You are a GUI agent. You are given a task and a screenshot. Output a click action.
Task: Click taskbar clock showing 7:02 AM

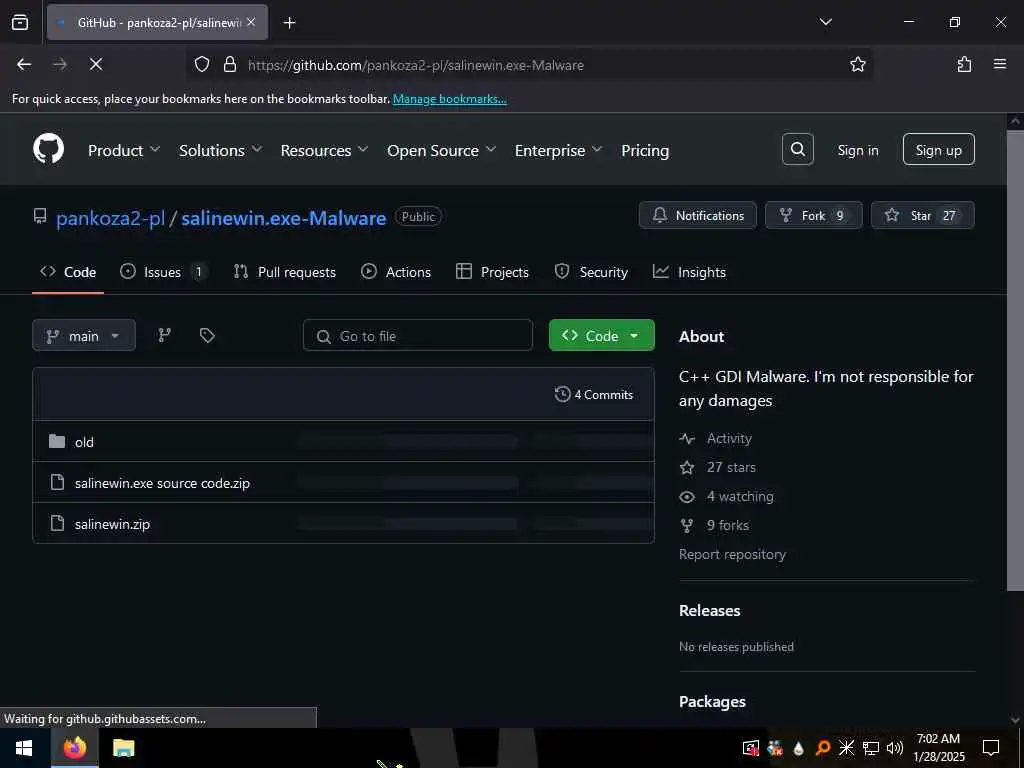tap(938, 748)
